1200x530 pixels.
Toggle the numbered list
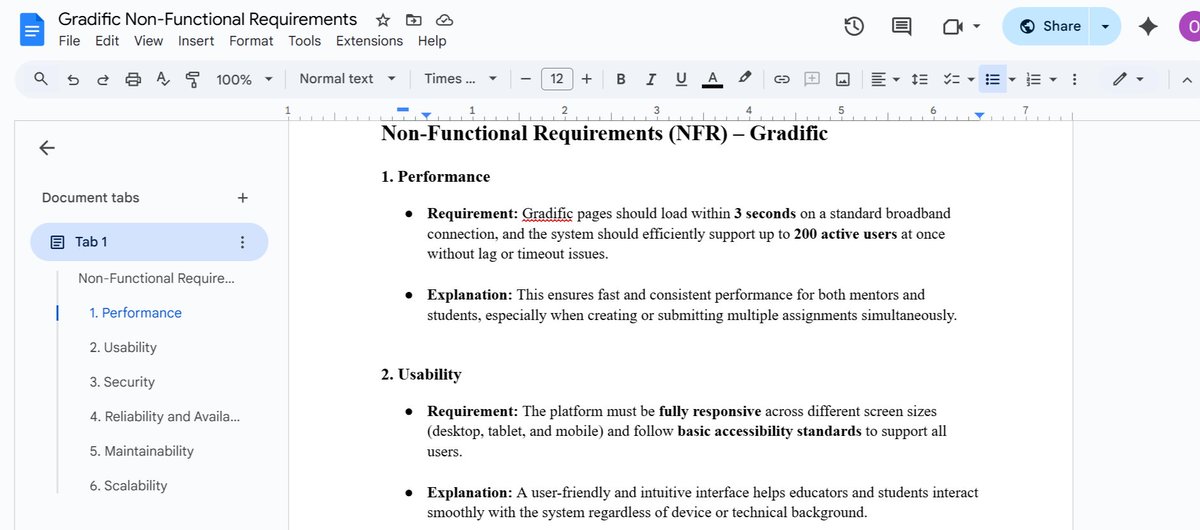tap(1035, 79)
